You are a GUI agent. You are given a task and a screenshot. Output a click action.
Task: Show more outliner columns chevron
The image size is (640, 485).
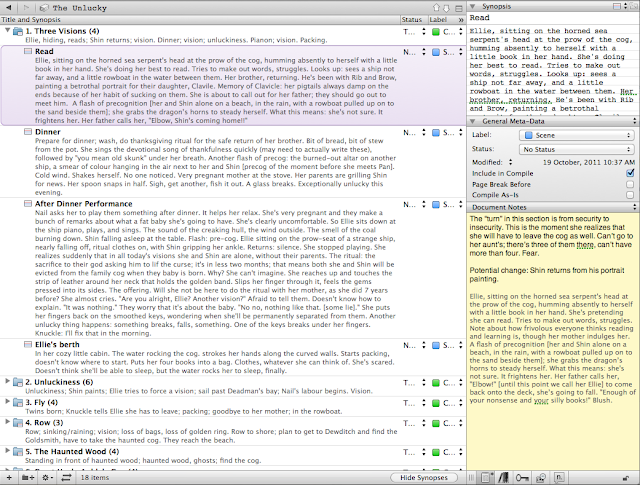pyautogui.click(x=461, y=20)
